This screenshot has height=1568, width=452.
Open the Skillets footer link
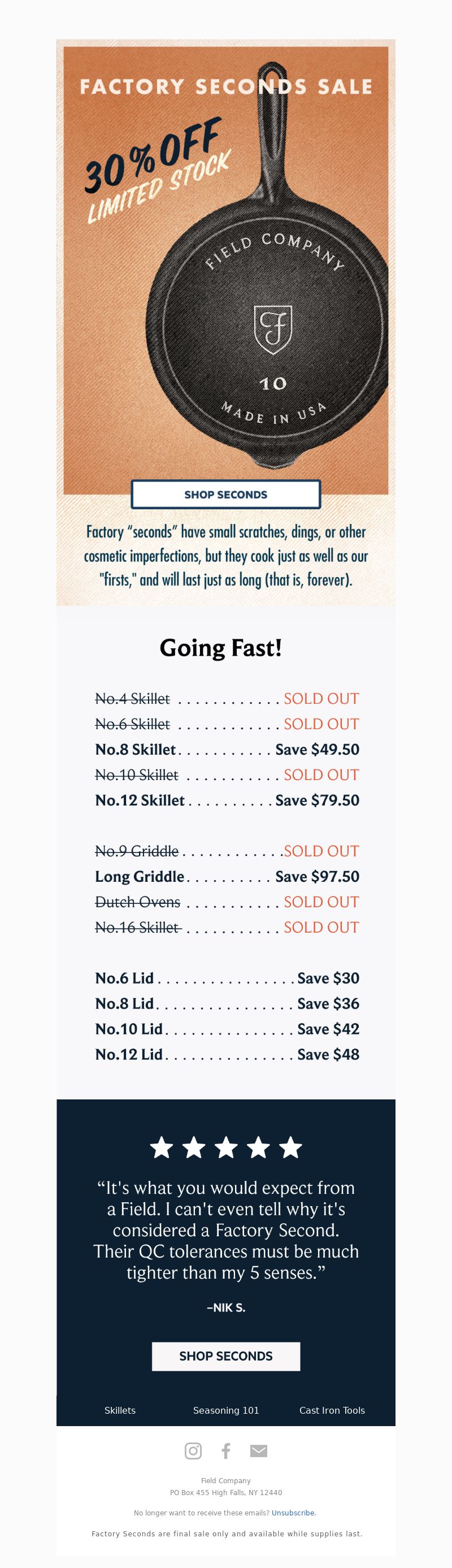(x=120, y=1410)
